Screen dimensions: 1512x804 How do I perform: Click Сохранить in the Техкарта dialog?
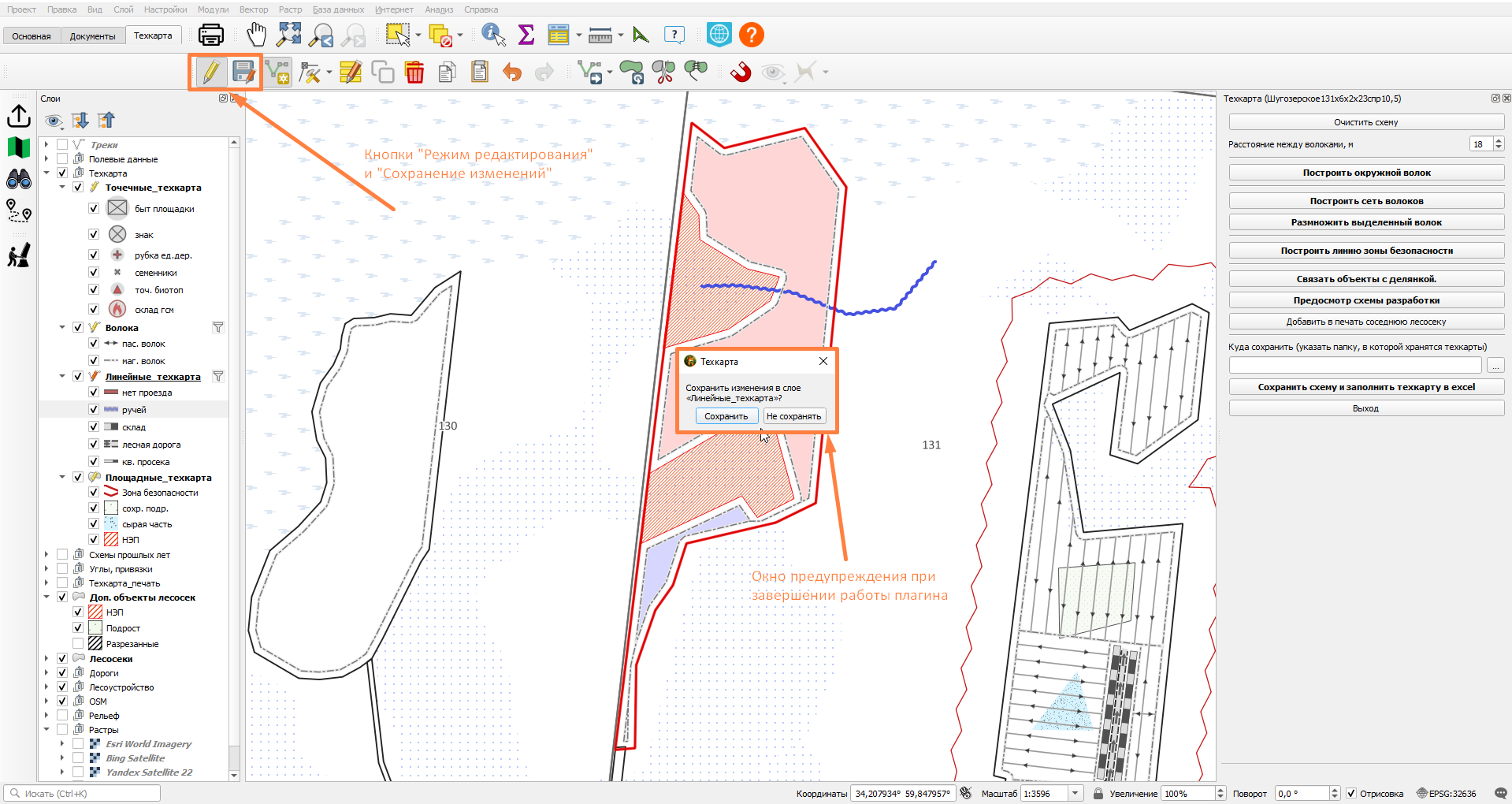click(726, 416)
